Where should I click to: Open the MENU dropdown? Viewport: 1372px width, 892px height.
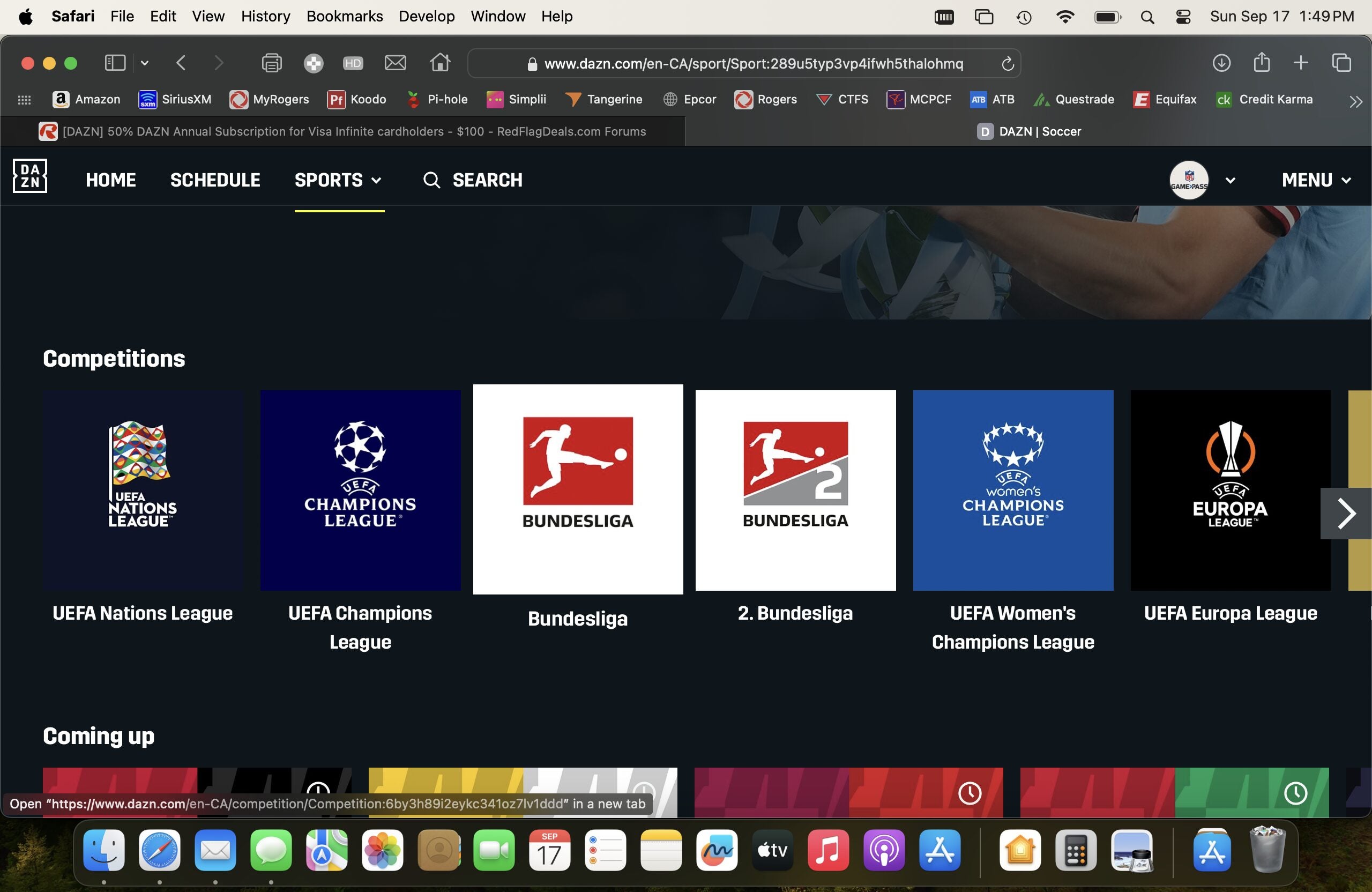(1316, 180)
